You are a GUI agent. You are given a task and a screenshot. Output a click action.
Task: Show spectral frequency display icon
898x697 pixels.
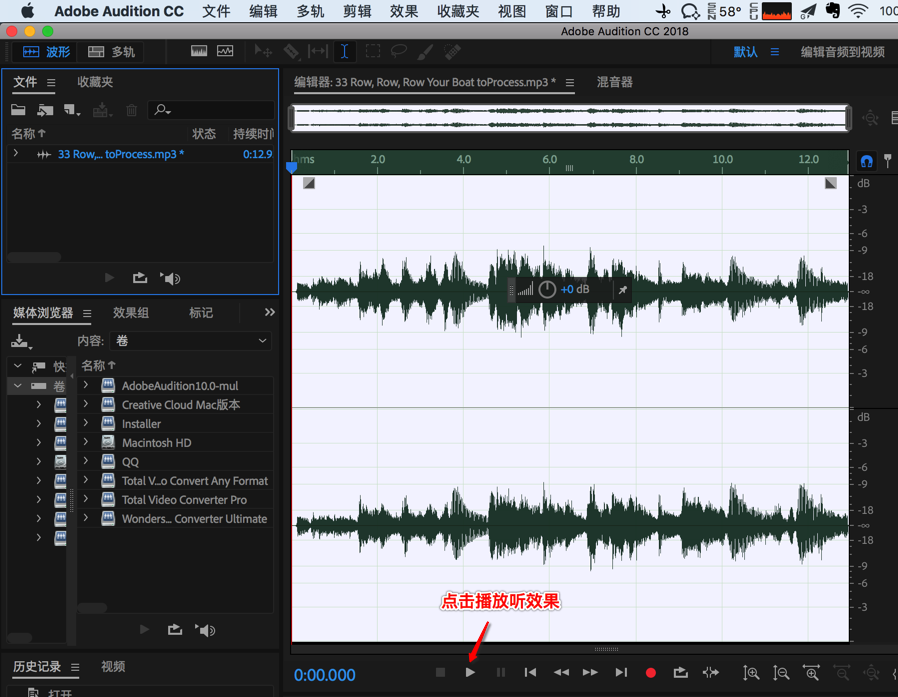coord(199,52)
